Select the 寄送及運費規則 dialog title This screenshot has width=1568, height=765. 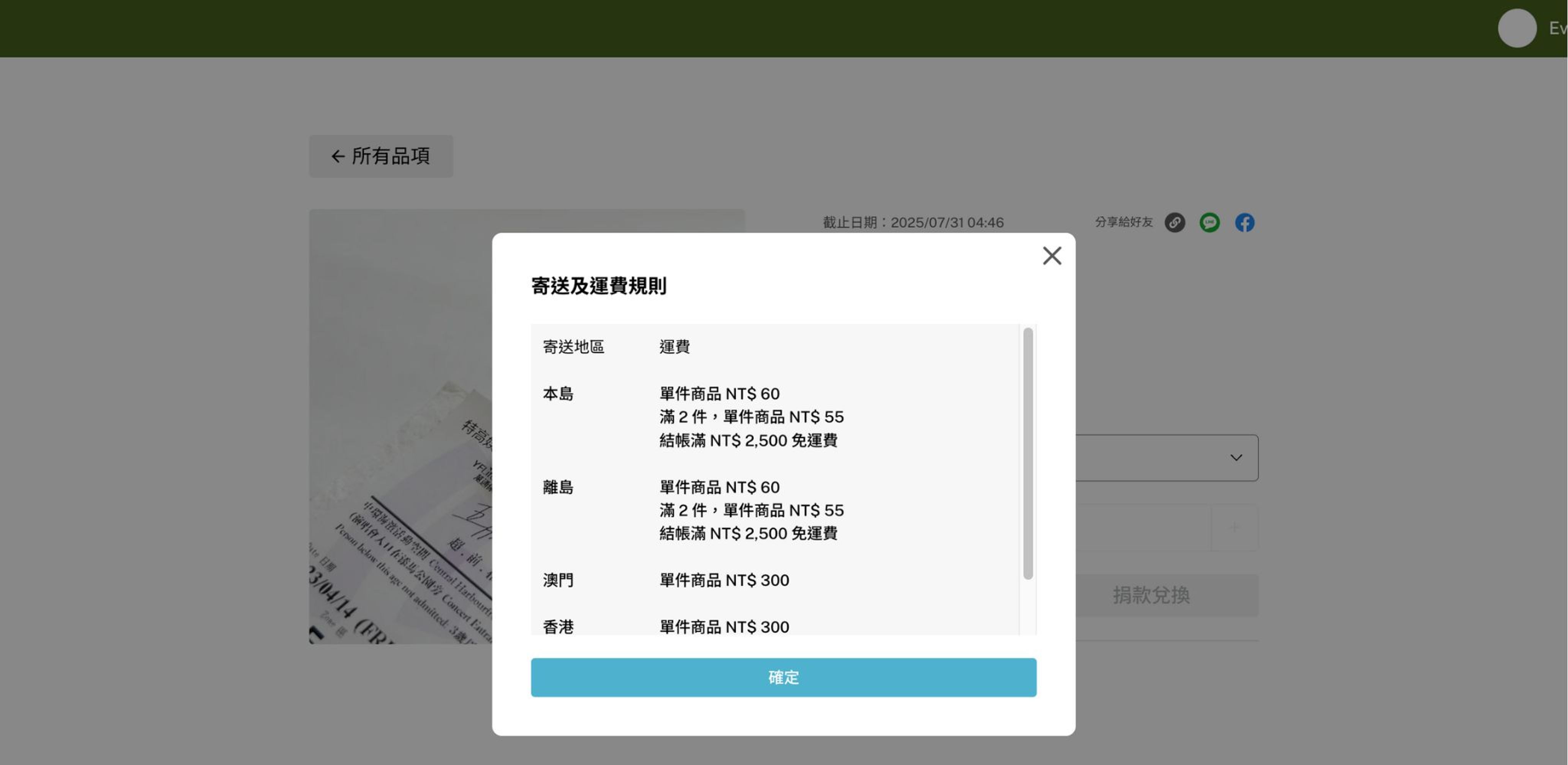(x=598, y=285)
